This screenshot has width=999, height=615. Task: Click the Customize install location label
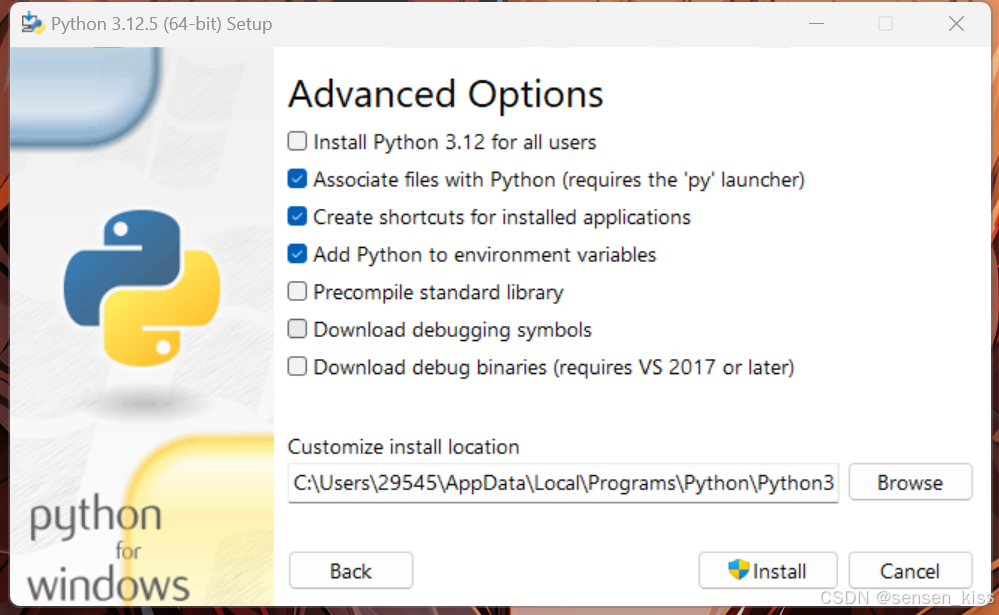(x=404, y=447)
